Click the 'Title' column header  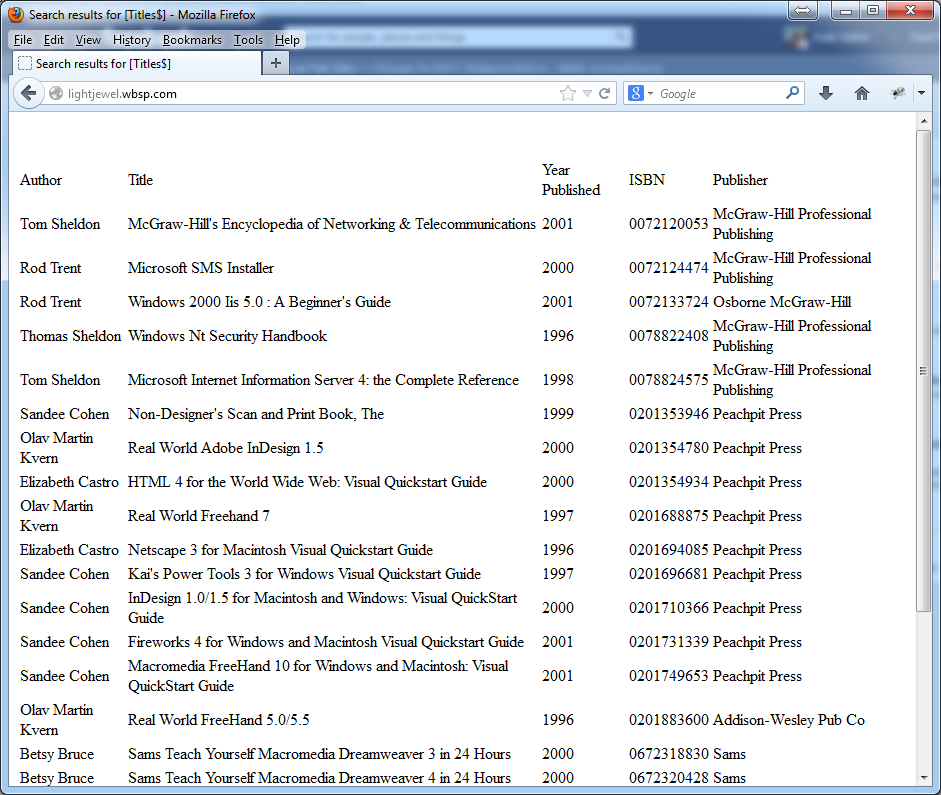[x=140, y=180]
